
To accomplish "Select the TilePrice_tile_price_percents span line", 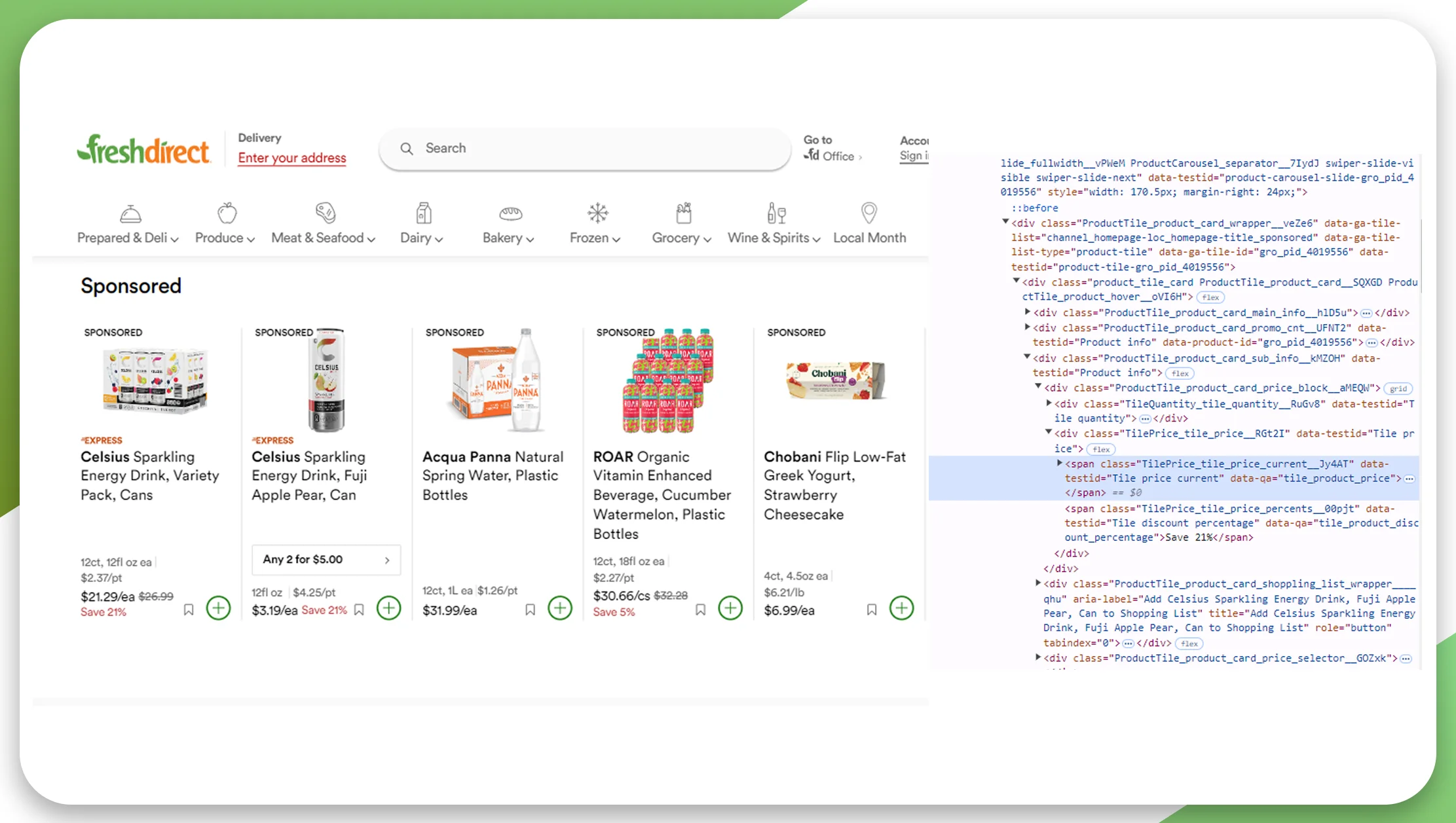I will 1241,523.
